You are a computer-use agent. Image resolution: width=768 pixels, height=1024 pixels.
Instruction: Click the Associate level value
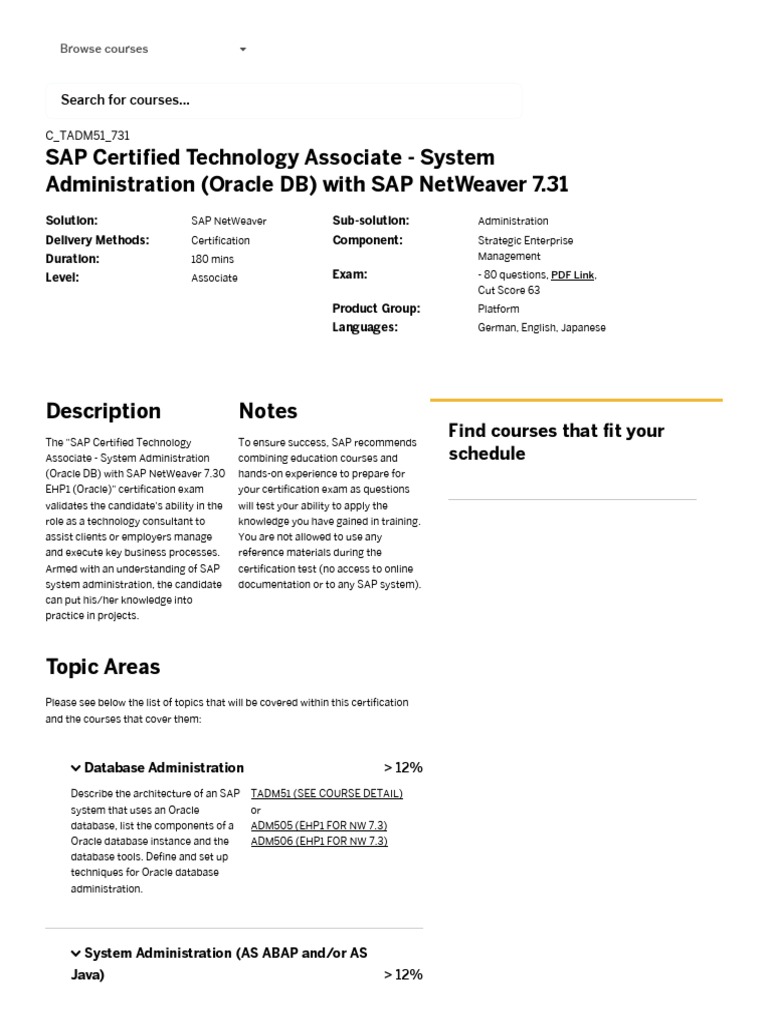click(214, 278)
